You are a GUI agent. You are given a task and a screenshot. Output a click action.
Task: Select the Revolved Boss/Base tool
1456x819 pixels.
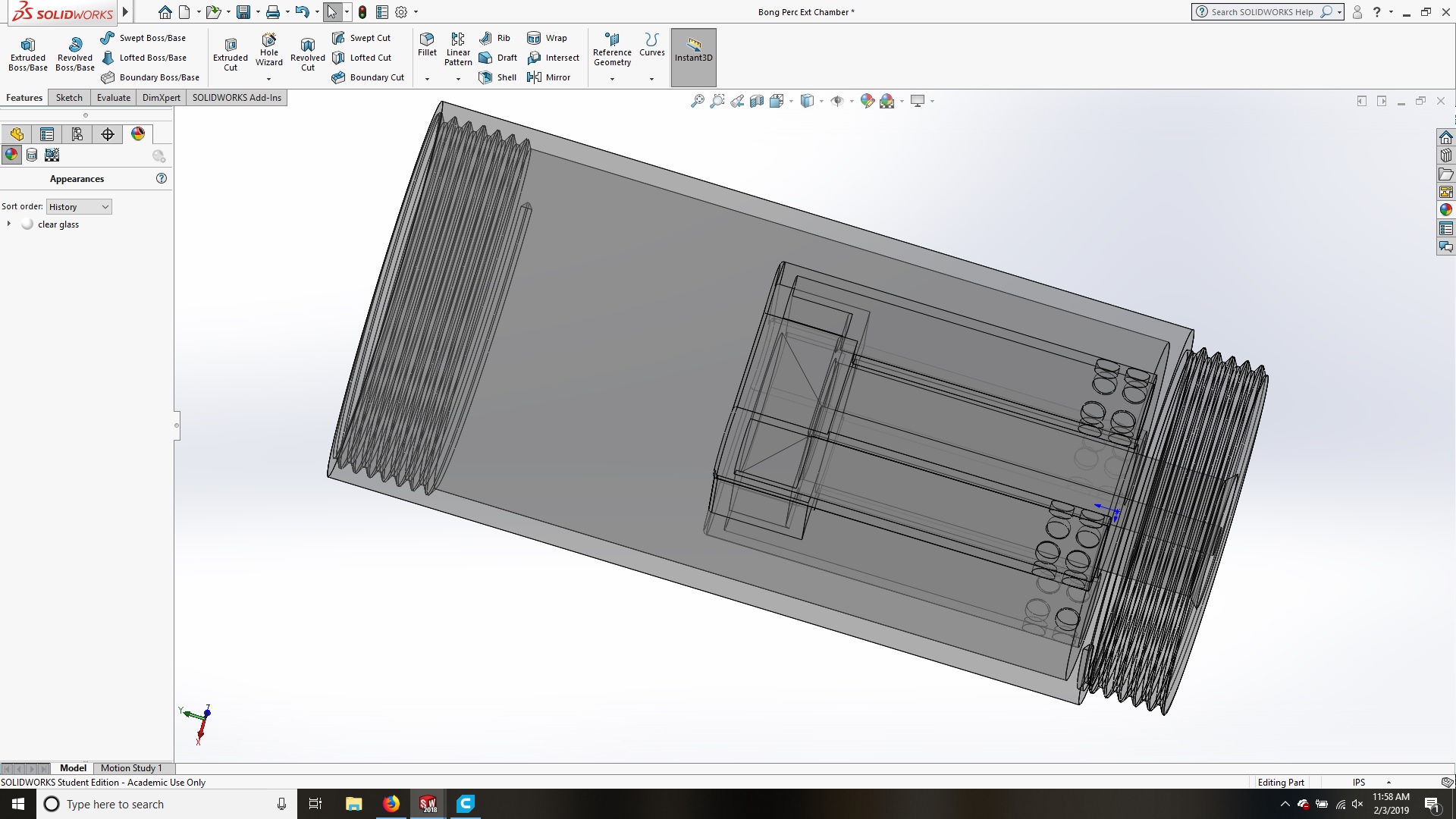tap(75, 53)
